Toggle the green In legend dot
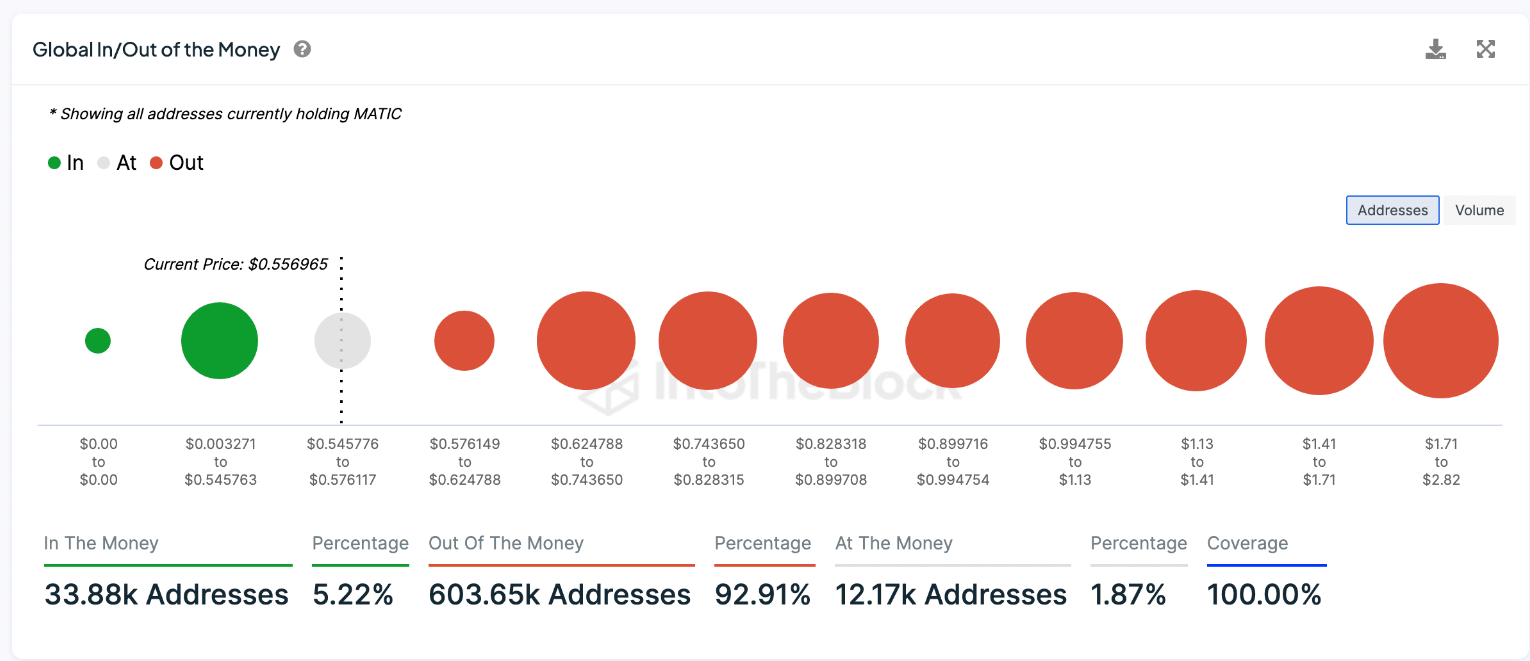 [x=55, y=163]
